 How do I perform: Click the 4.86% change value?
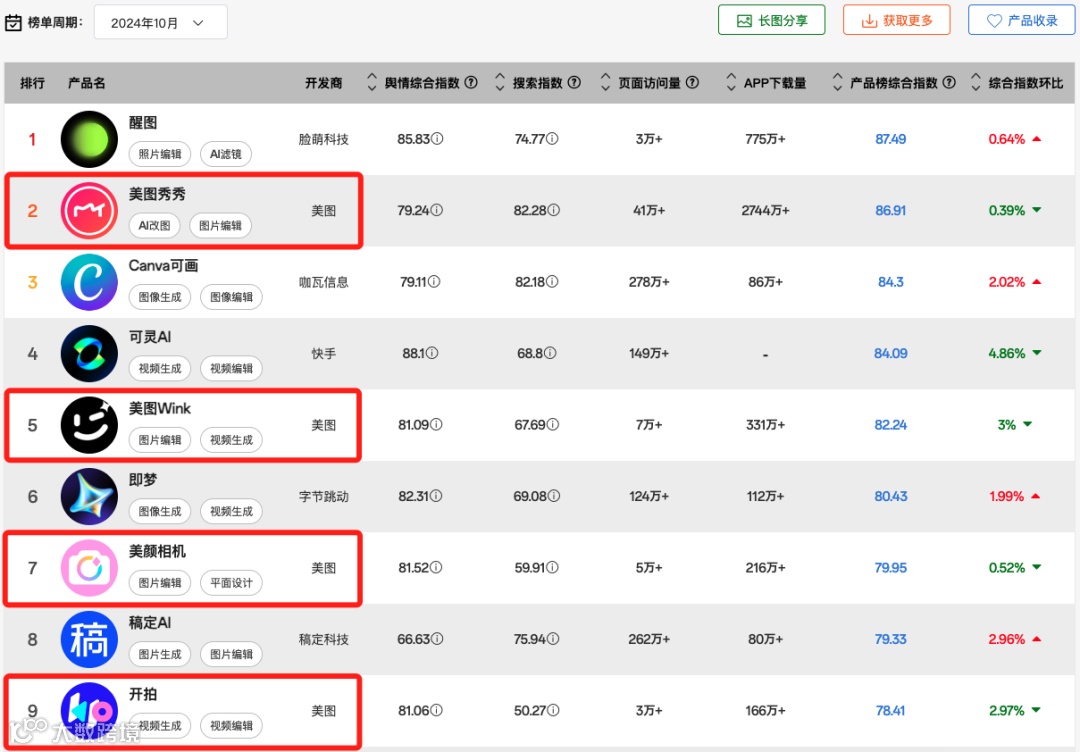(1007, 353)
